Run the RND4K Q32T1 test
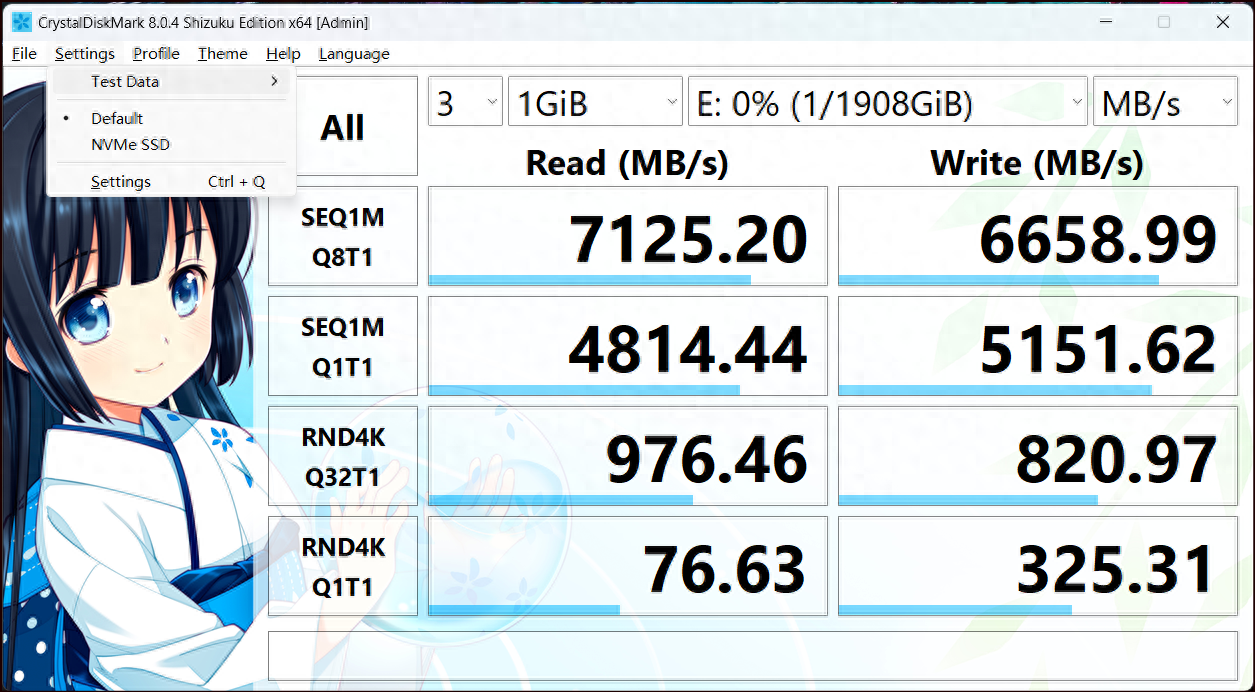 click(x=343, y=457)
